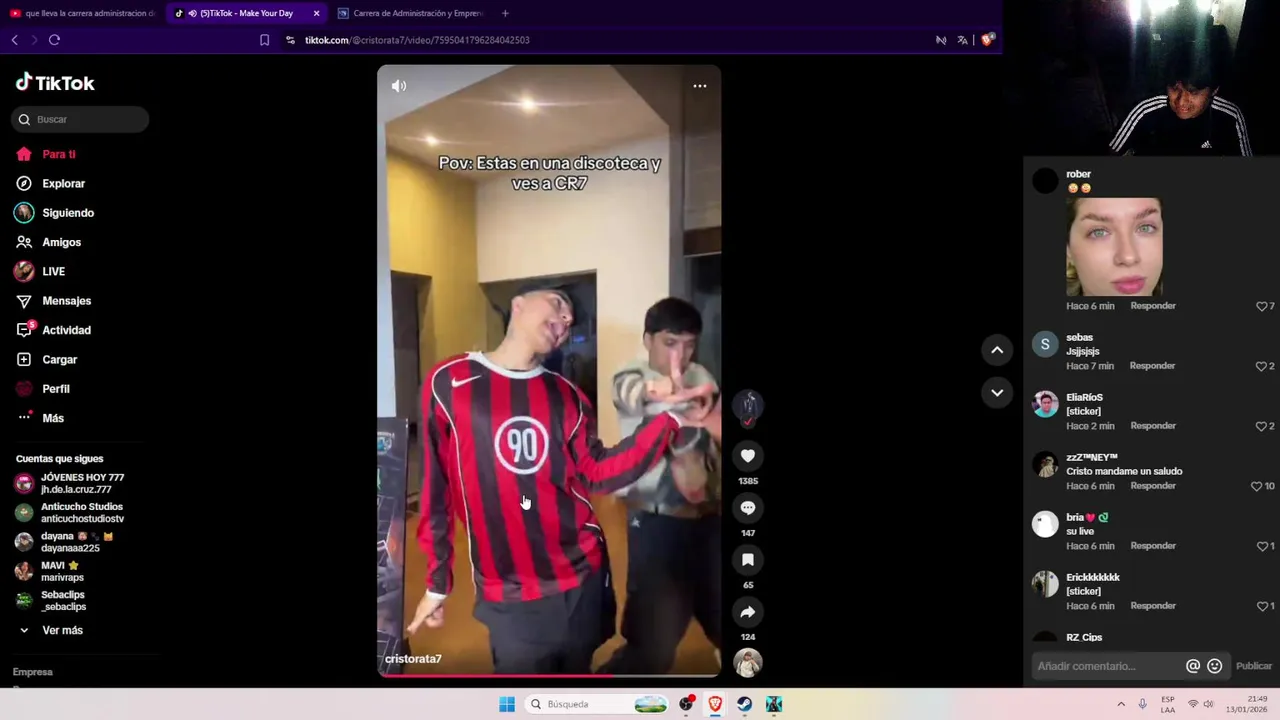Bookmark page from the address bar
Image resolution: width=1280 pixels, height=720 pixels.
[264, 40]
